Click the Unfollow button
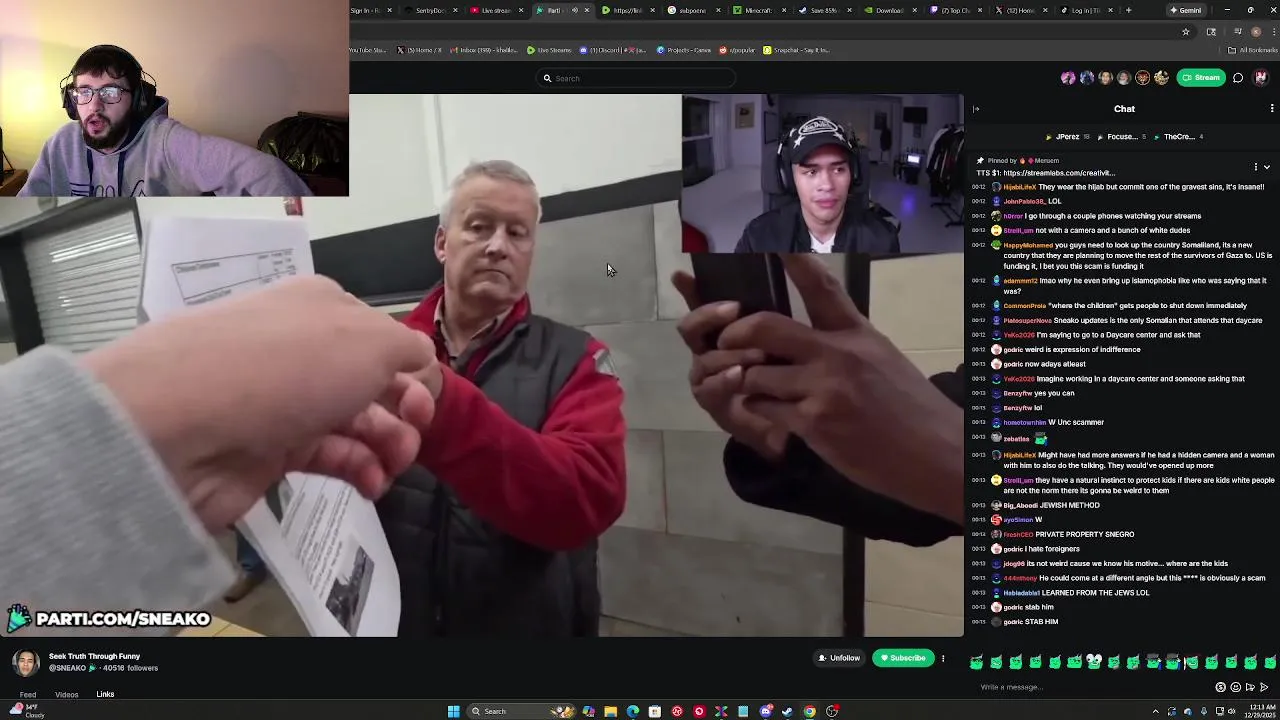 839,658
